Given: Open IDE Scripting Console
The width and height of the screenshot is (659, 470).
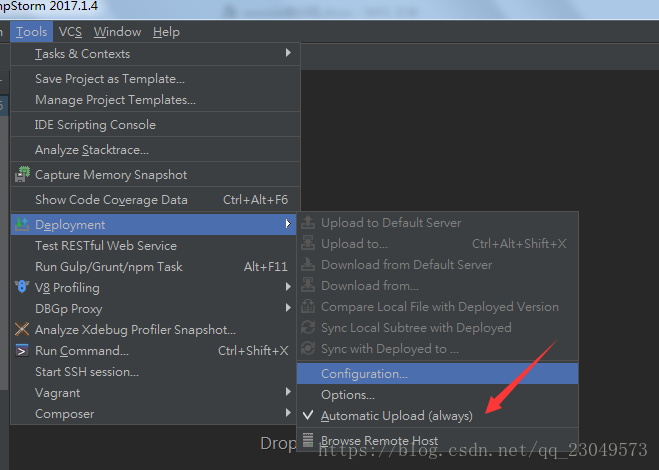Looking at the screenshot, I should point(155,124).
